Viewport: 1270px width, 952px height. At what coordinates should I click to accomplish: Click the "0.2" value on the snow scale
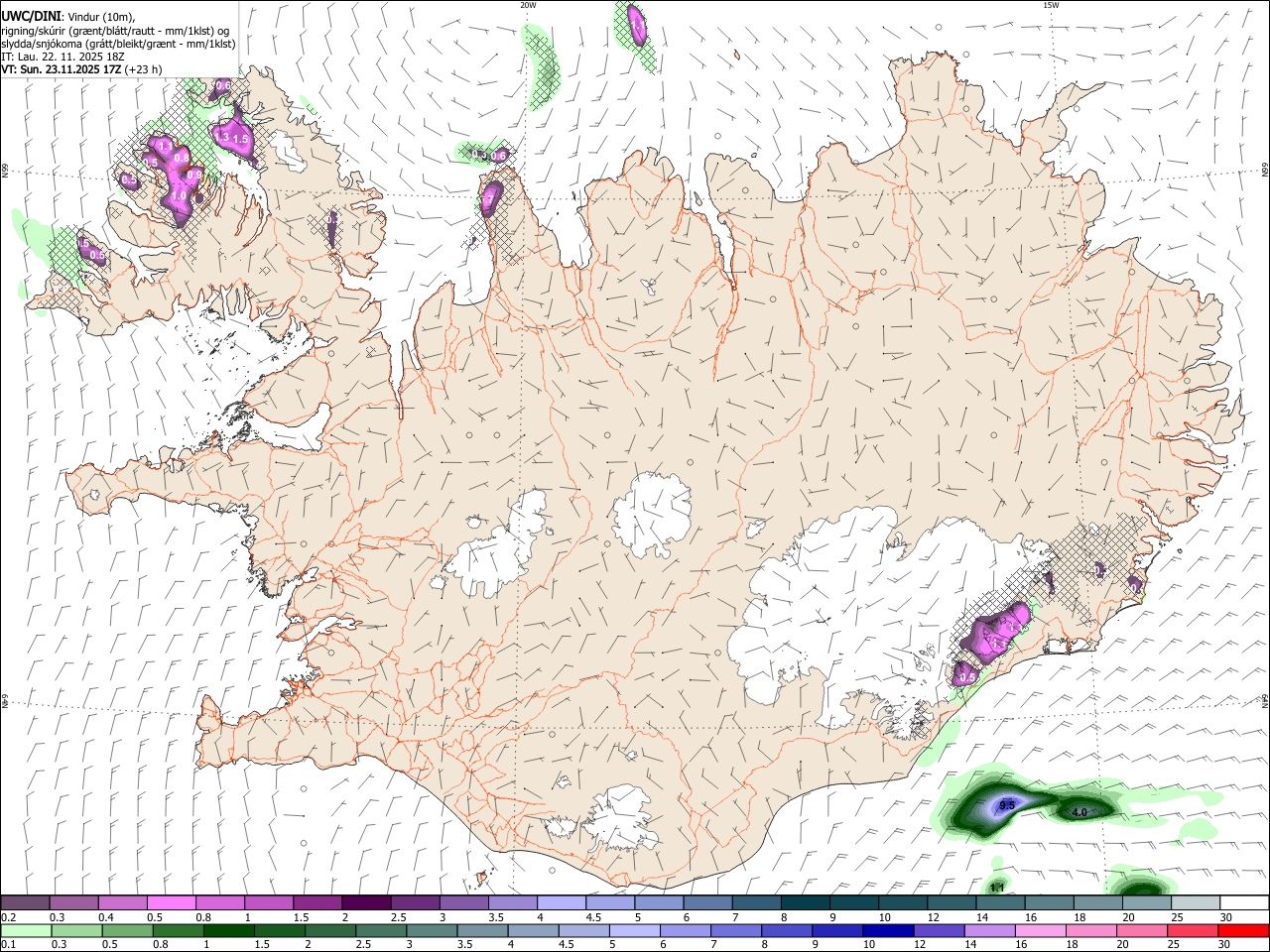pyautogui.click(x=9, y=917)
